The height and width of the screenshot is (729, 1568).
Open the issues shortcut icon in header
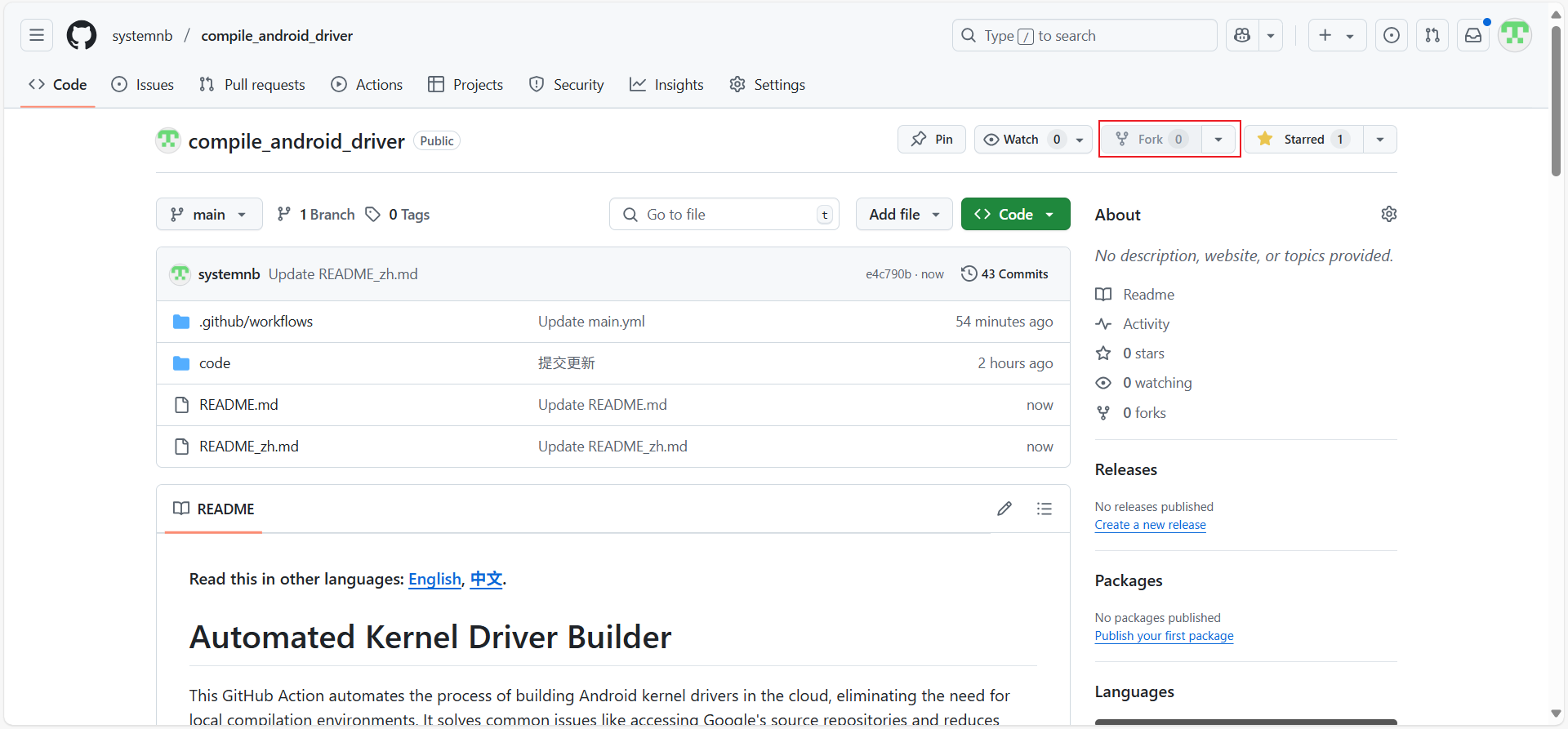[1392, 35]
